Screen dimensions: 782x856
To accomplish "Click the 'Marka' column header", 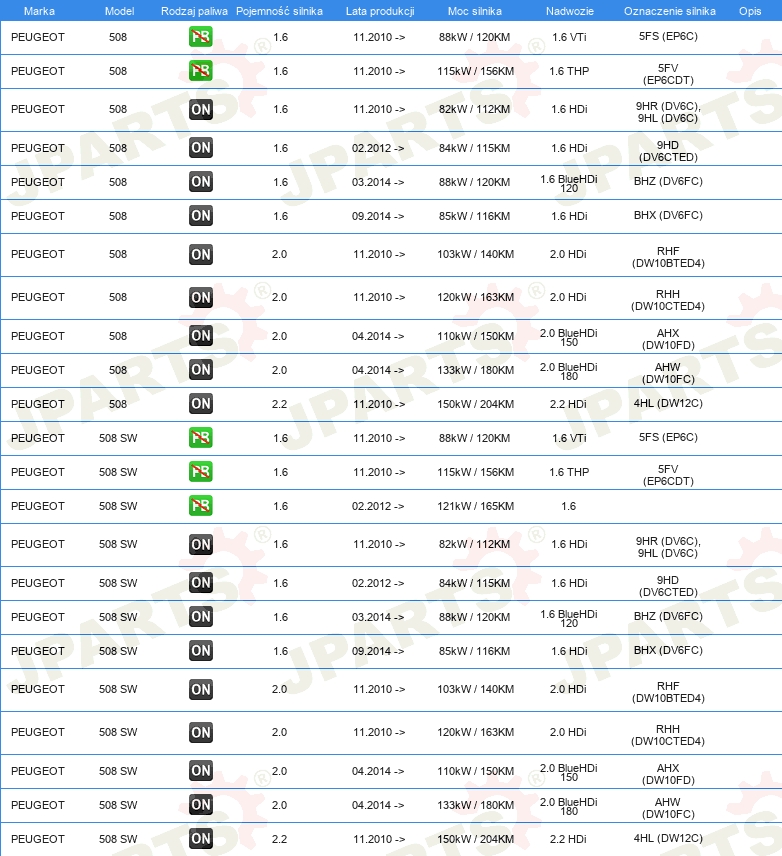I will pos(39,11).
